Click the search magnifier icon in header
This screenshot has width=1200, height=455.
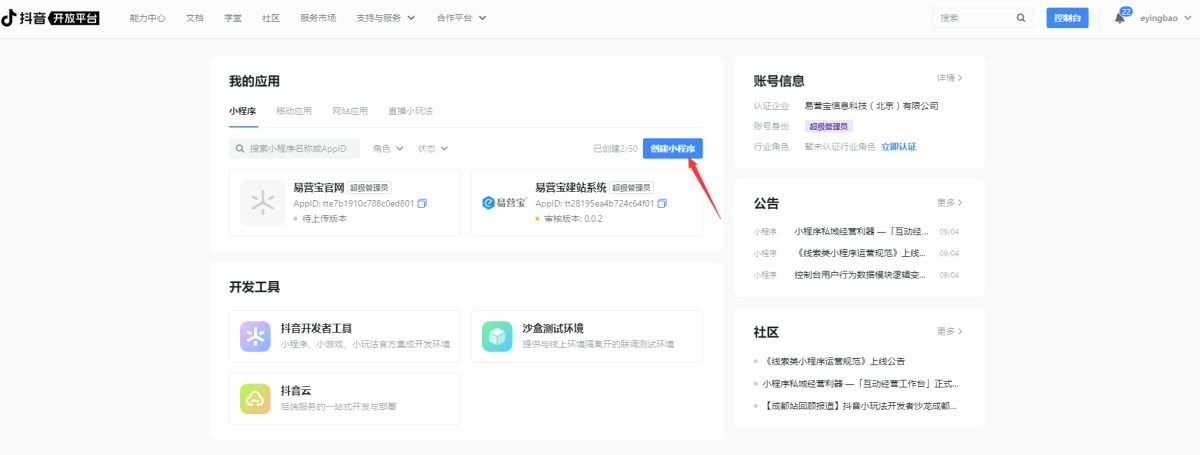pos(1021,17)
